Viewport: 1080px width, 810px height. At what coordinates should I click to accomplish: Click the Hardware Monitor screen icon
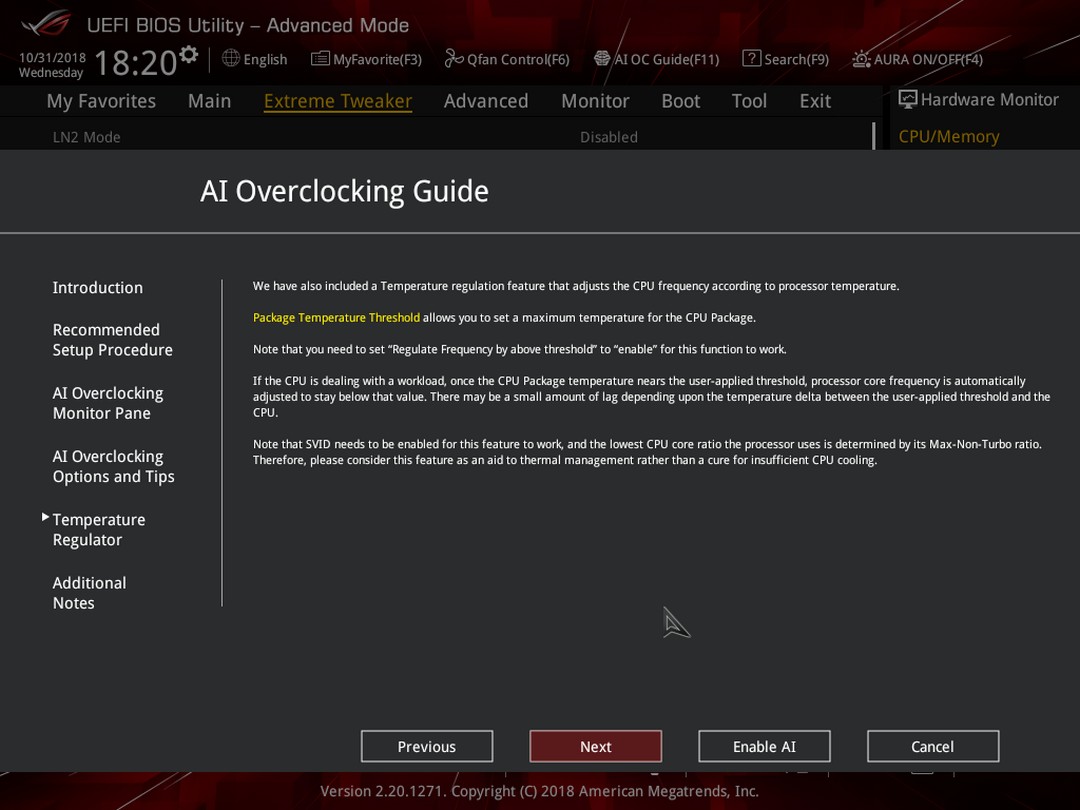[908, 99]
